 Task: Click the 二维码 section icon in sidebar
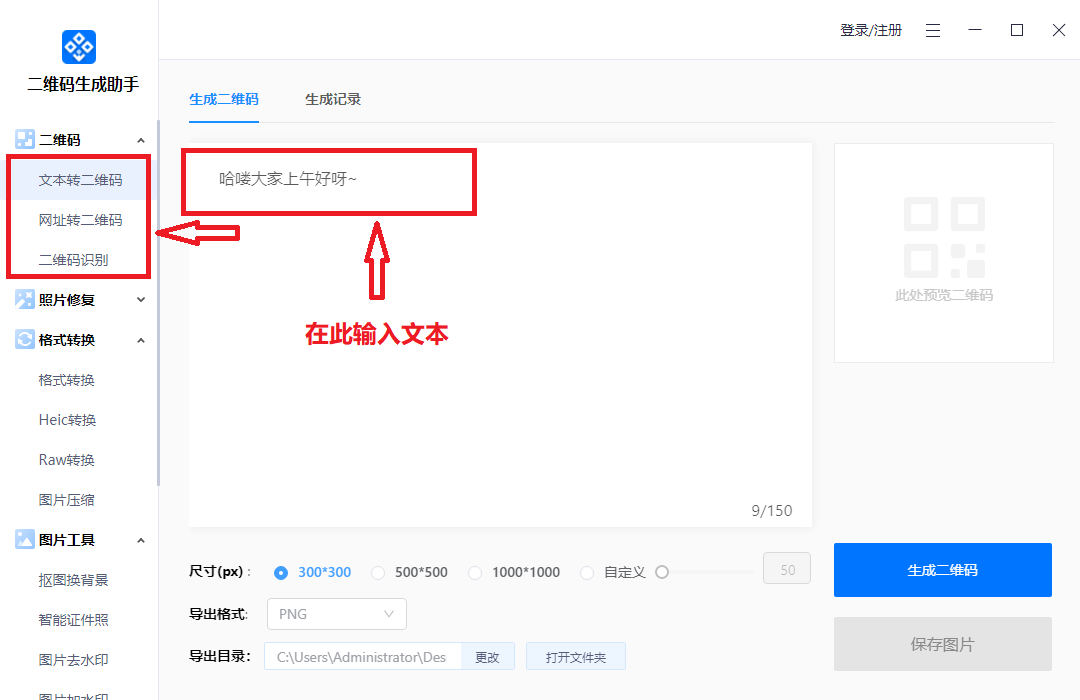pyautogui.click(x=25, y=140)
